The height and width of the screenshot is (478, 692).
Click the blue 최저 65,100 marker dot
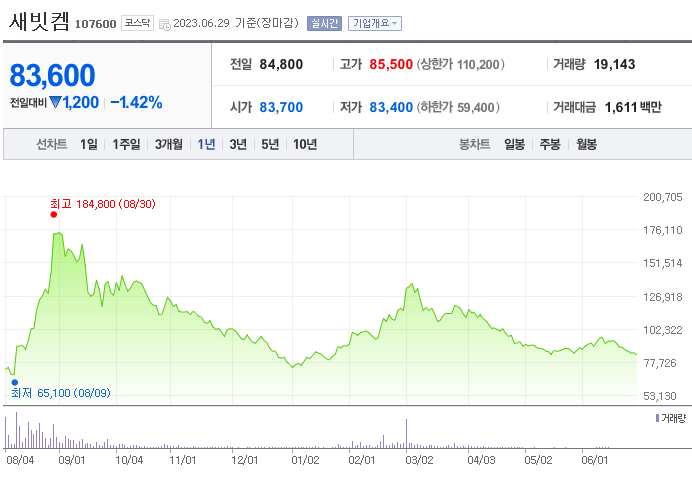15,382
